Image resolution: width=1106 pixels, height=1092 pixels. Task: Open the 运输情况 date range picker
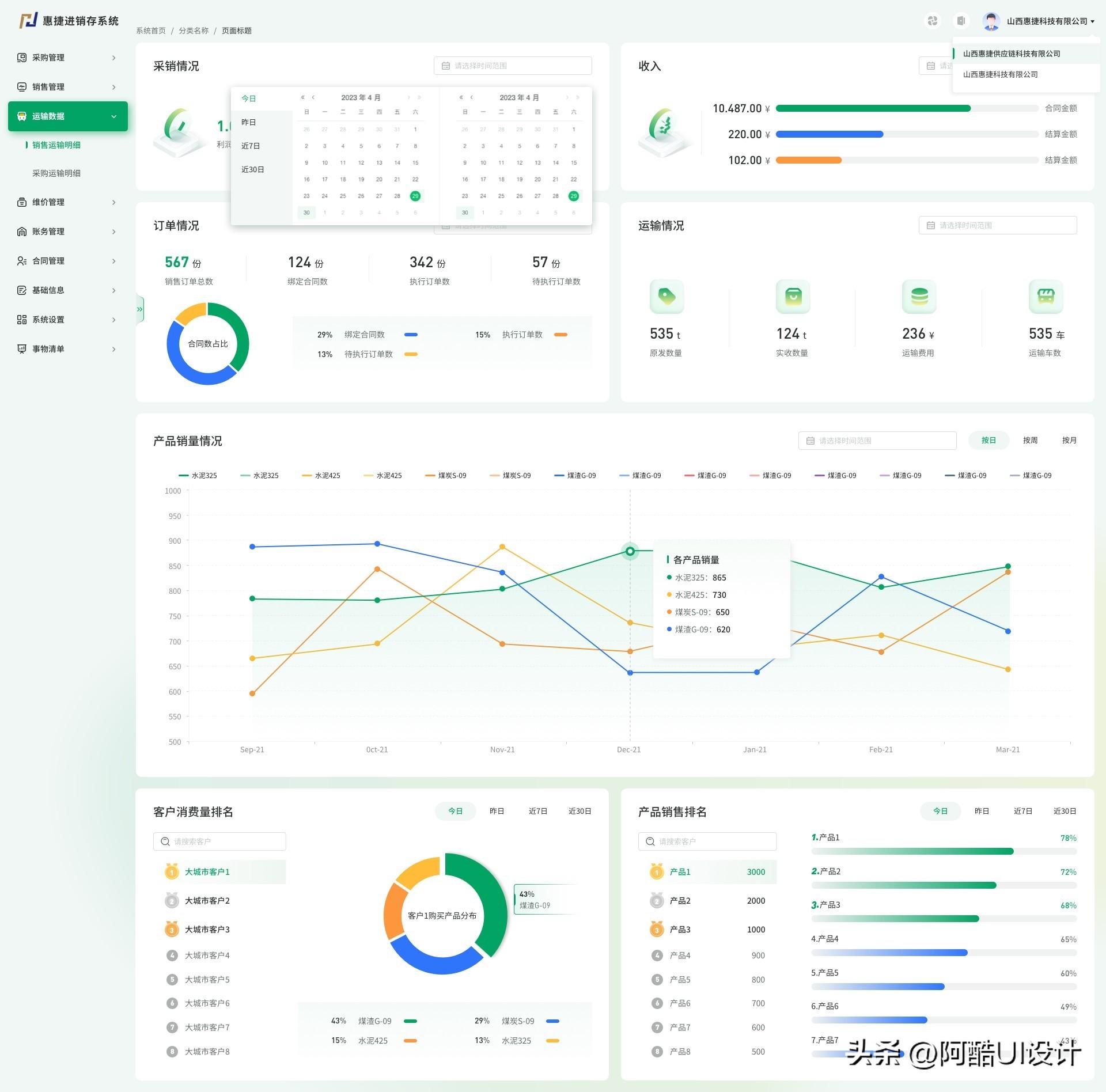pos(998,225)
